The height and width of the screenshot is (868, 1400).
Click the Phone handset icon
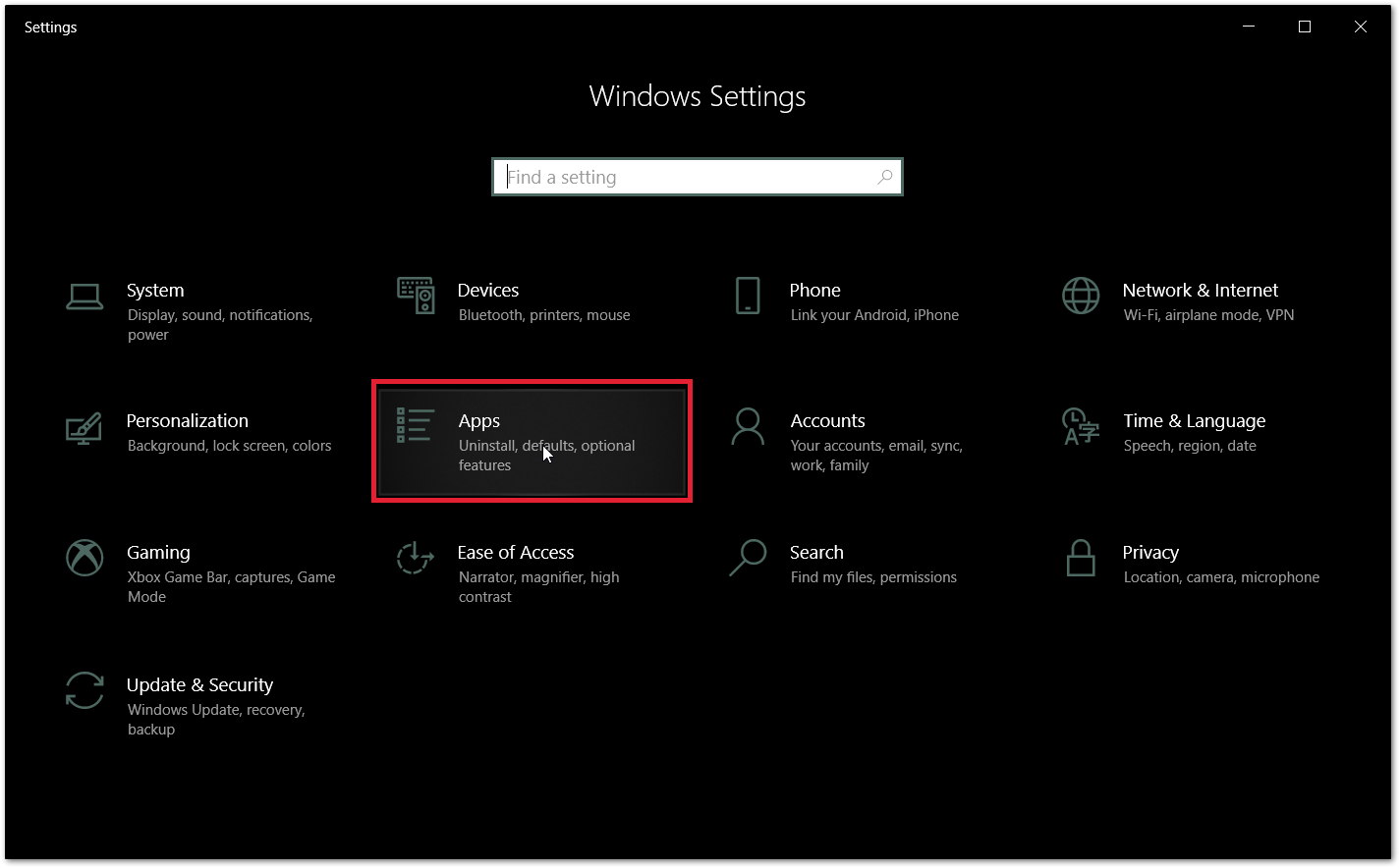point(748,296)
